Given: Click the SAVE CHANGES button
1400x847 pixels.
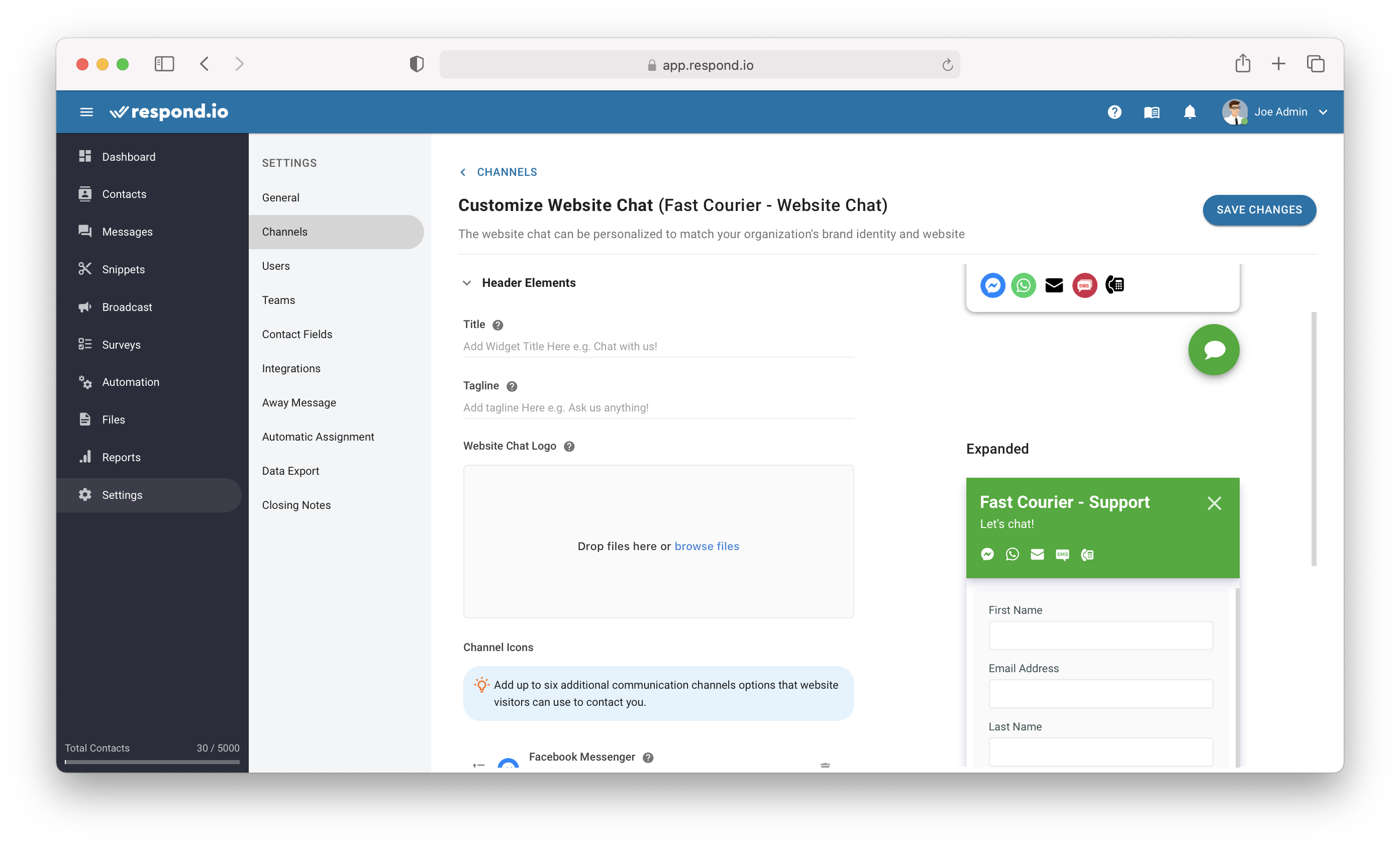Looking at the screenshot, I should coord(1259,210).
